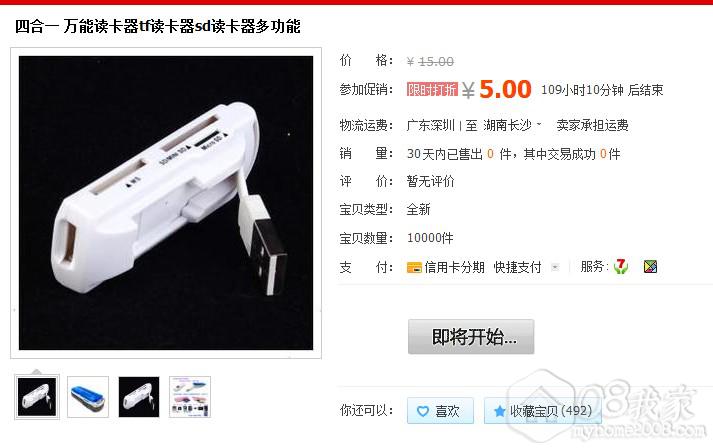Select the first white card reader thumbnail

(x=37, y=397)
